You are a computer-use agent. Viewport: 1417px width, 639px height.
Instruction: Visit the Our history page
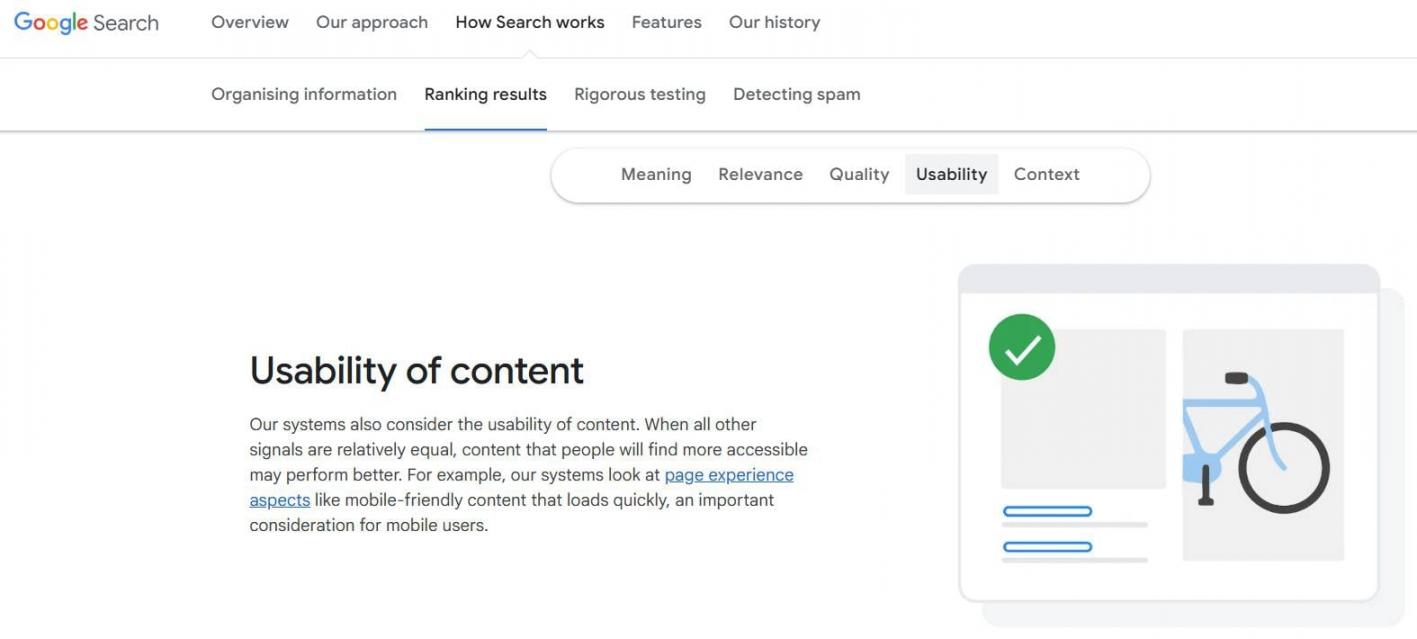pos(775,22)
